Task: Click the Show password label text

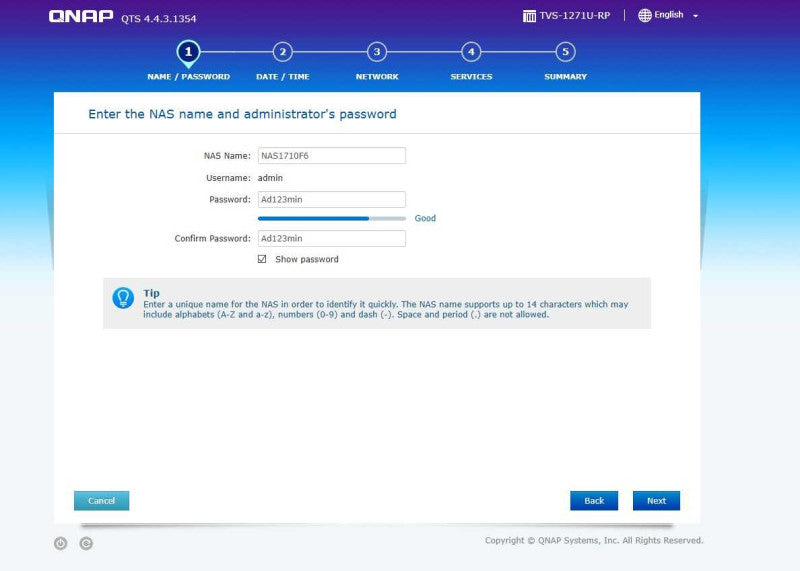Action: coord(307,259)
